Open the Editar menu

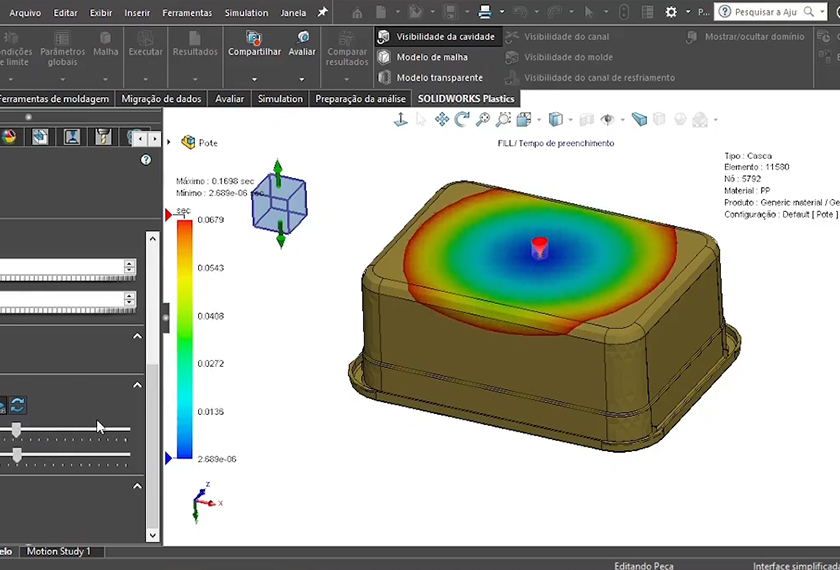click(x=65, y=13)
